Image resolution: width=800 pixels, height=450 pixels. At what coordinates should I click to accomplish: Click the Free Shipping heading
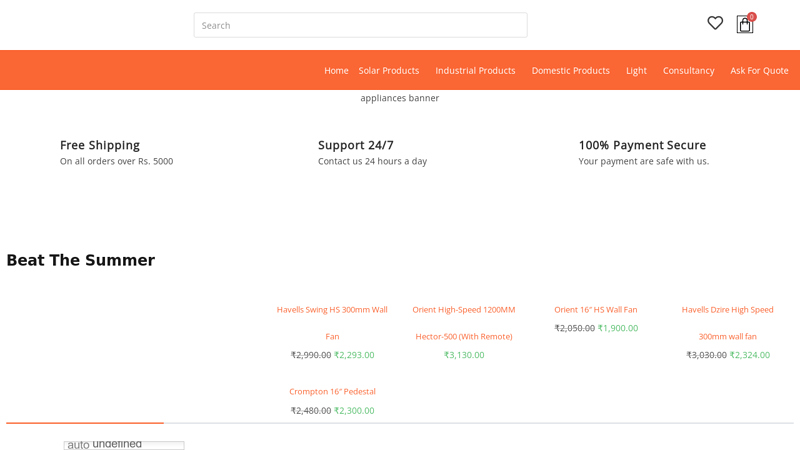point(100,145)
